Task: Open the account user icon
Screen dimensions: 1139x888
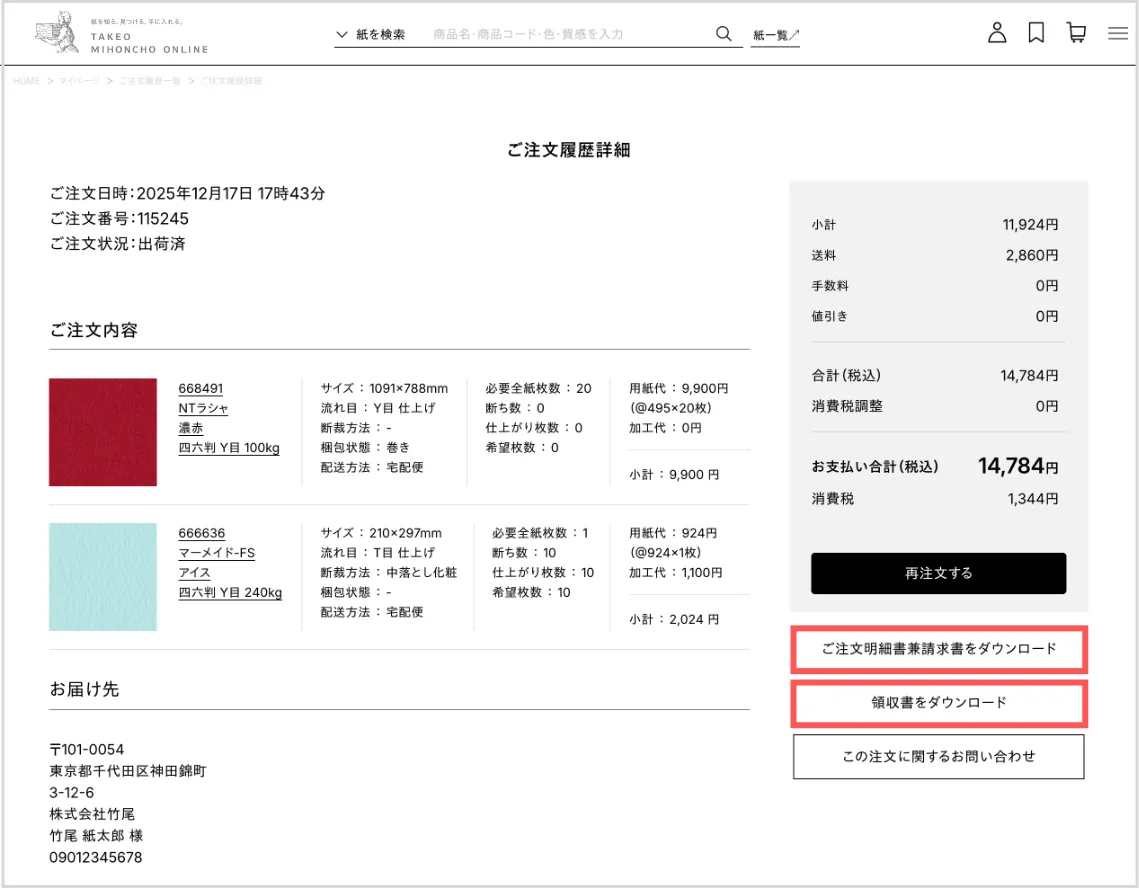Action: tap(996, 33)
